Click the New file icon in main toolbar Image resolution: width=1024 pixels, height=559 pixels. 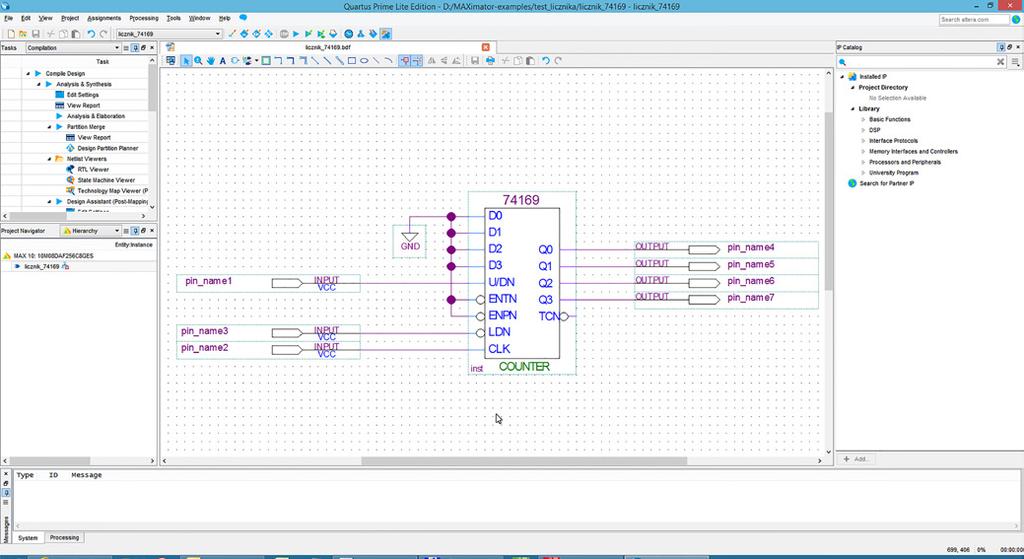click(10, 34)
